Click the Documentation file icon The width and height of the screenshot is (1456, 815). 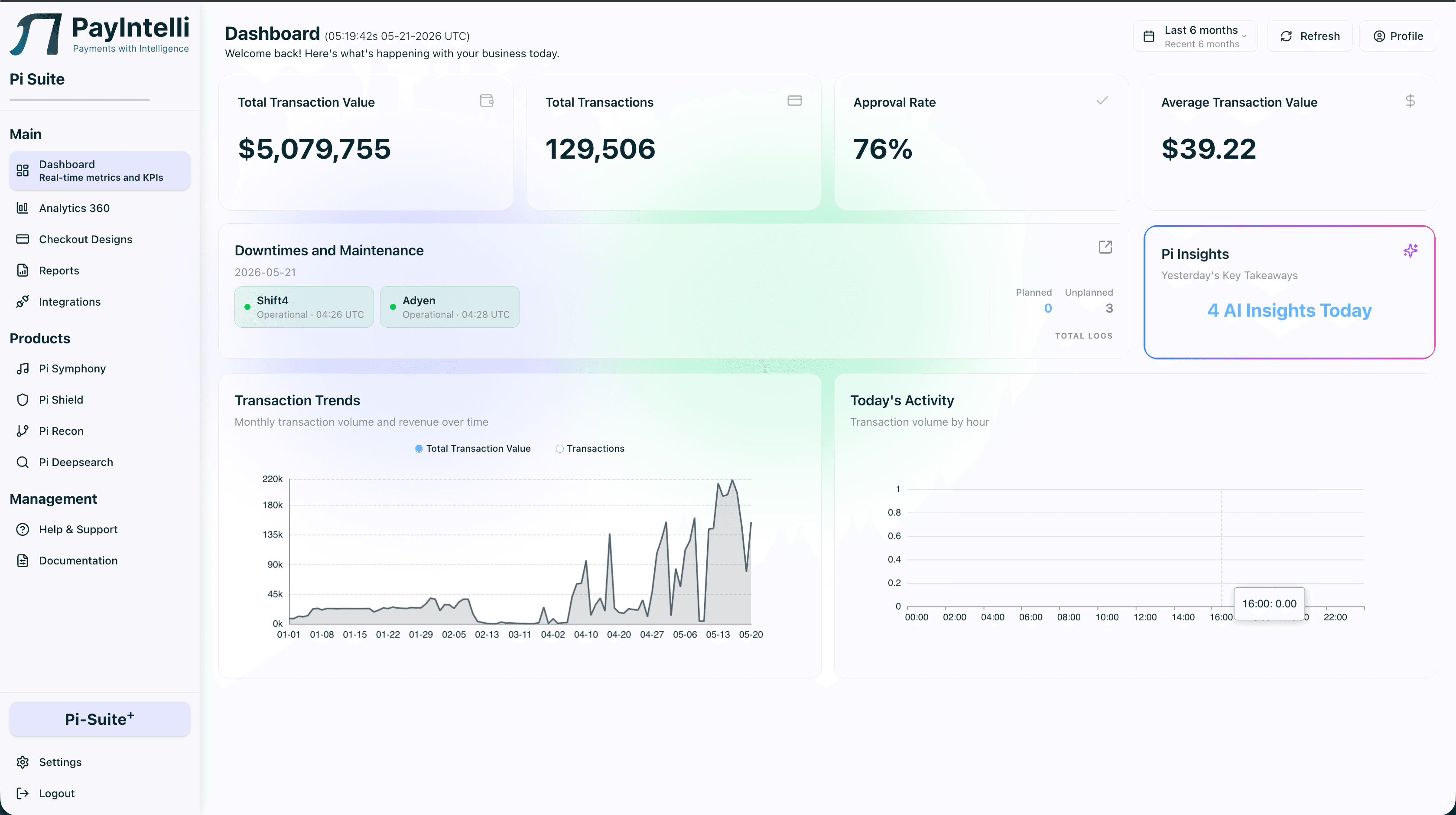pos(23,561)
